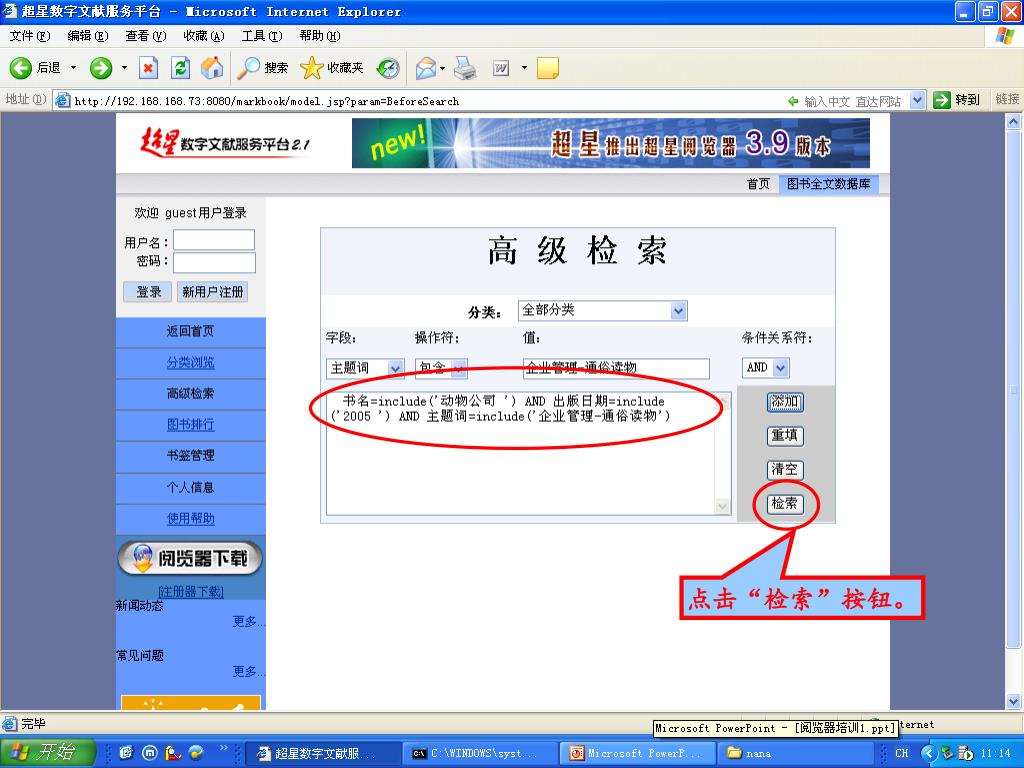1024x768 pixels.
Task: Switch to C:\WINDOWS\syst command prompt taskbar item
Action: click(x=479, y=754)
